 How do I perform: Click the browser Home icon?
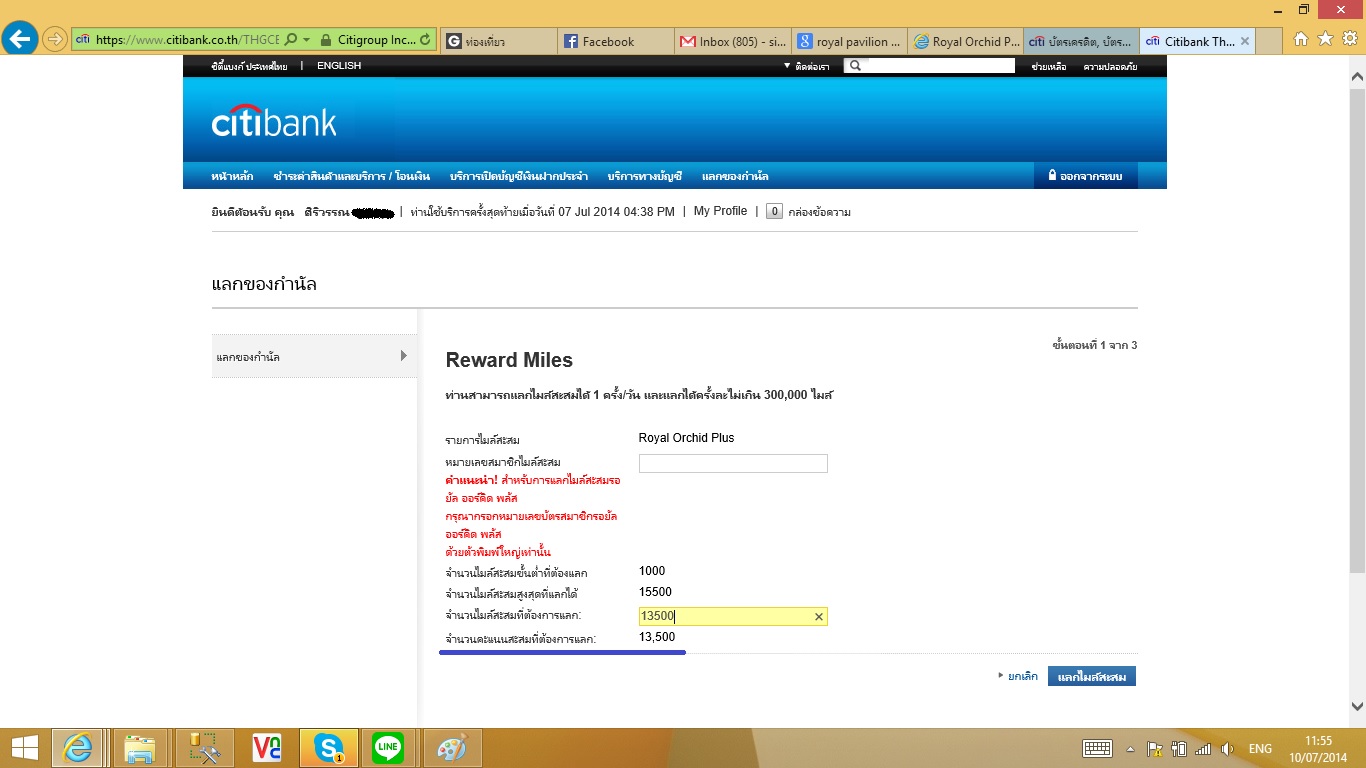(1301, 39)
